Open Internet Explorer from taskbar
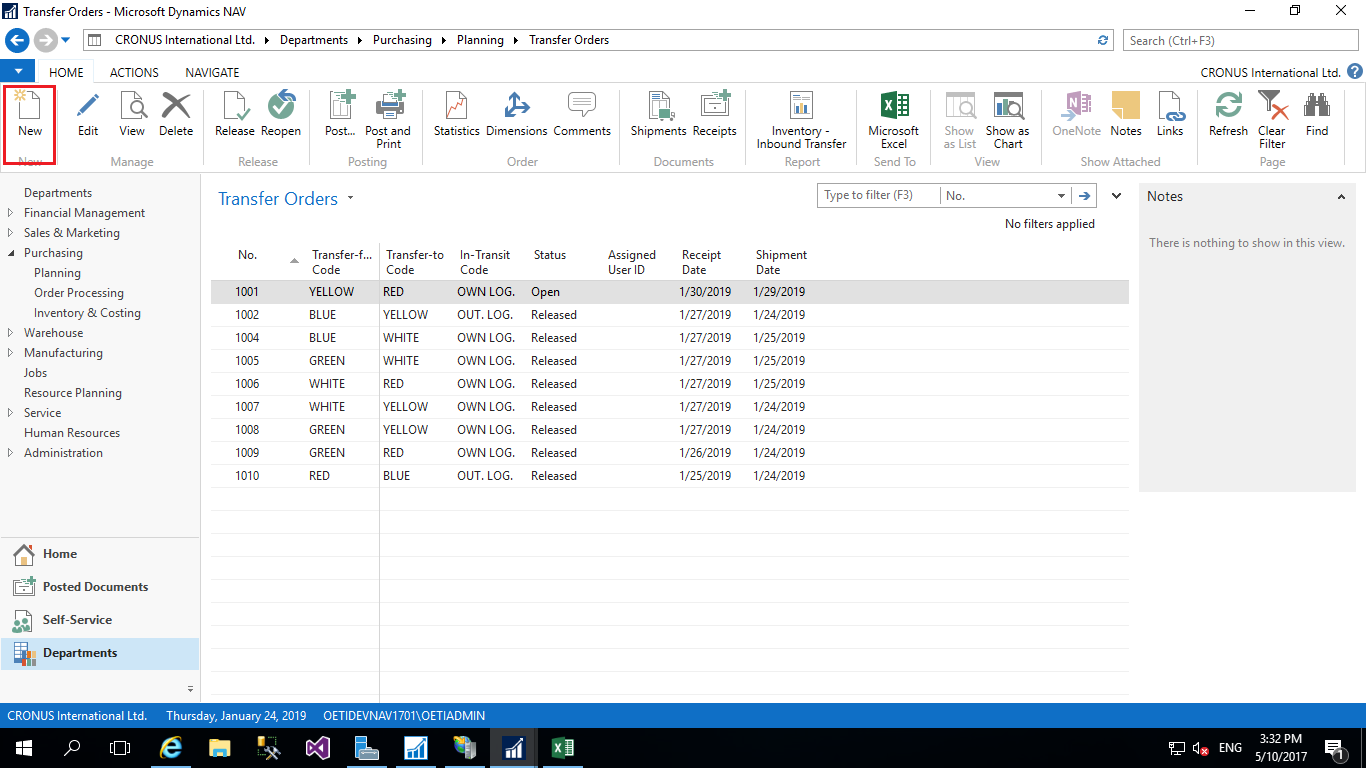Screen dimensions: 1366x768 point(172,748)
